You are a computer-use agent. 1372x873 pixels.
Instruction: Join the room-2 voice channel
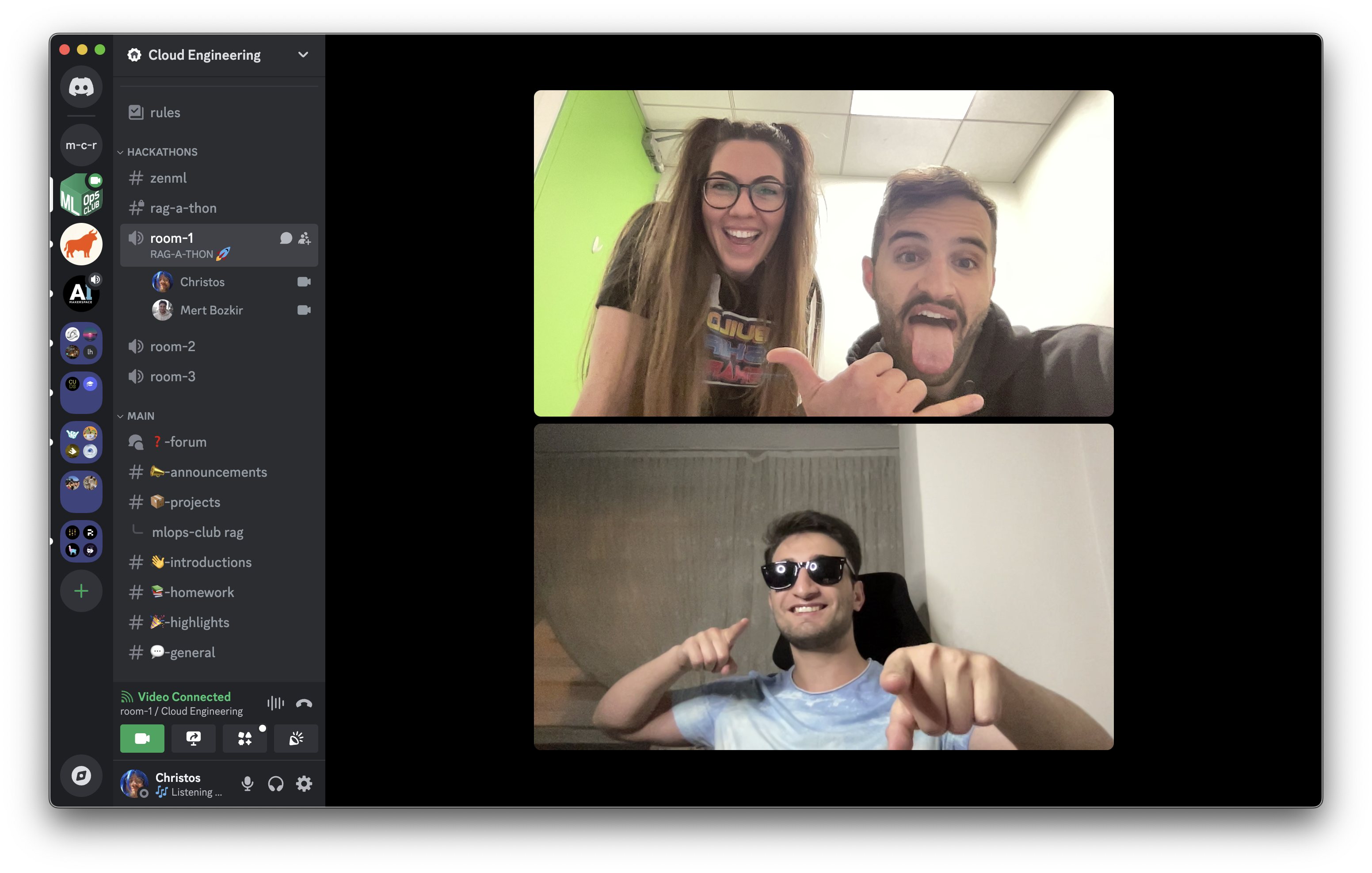click(172, 346)
